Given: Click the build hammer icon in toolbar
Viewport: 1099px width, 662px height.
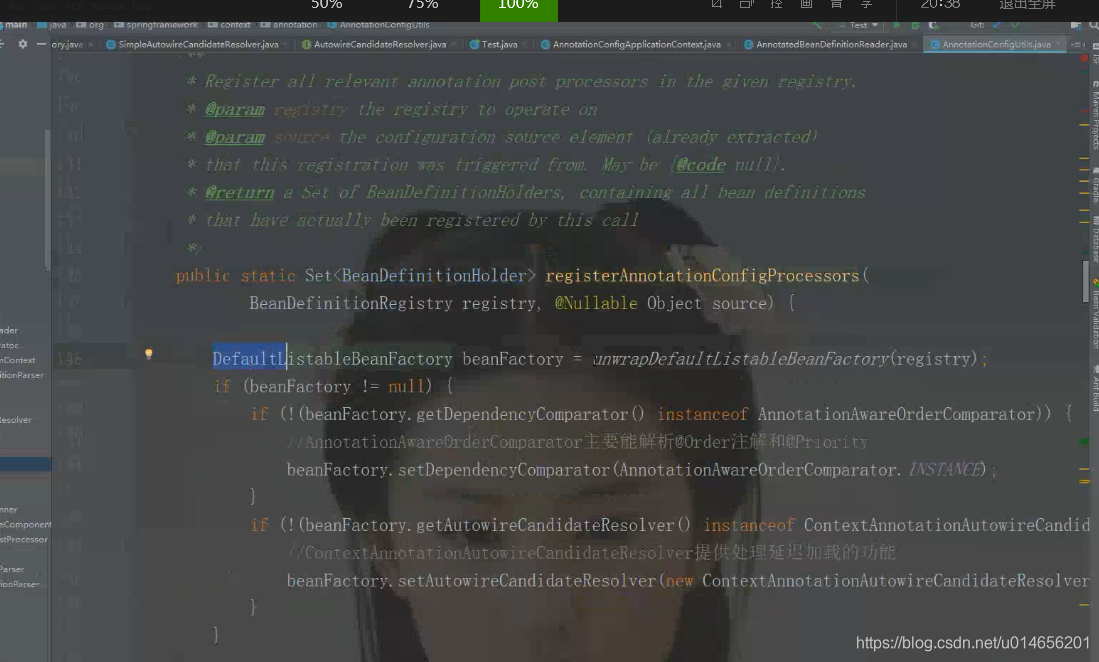Looking at the screenshot, I should [817, 25].
